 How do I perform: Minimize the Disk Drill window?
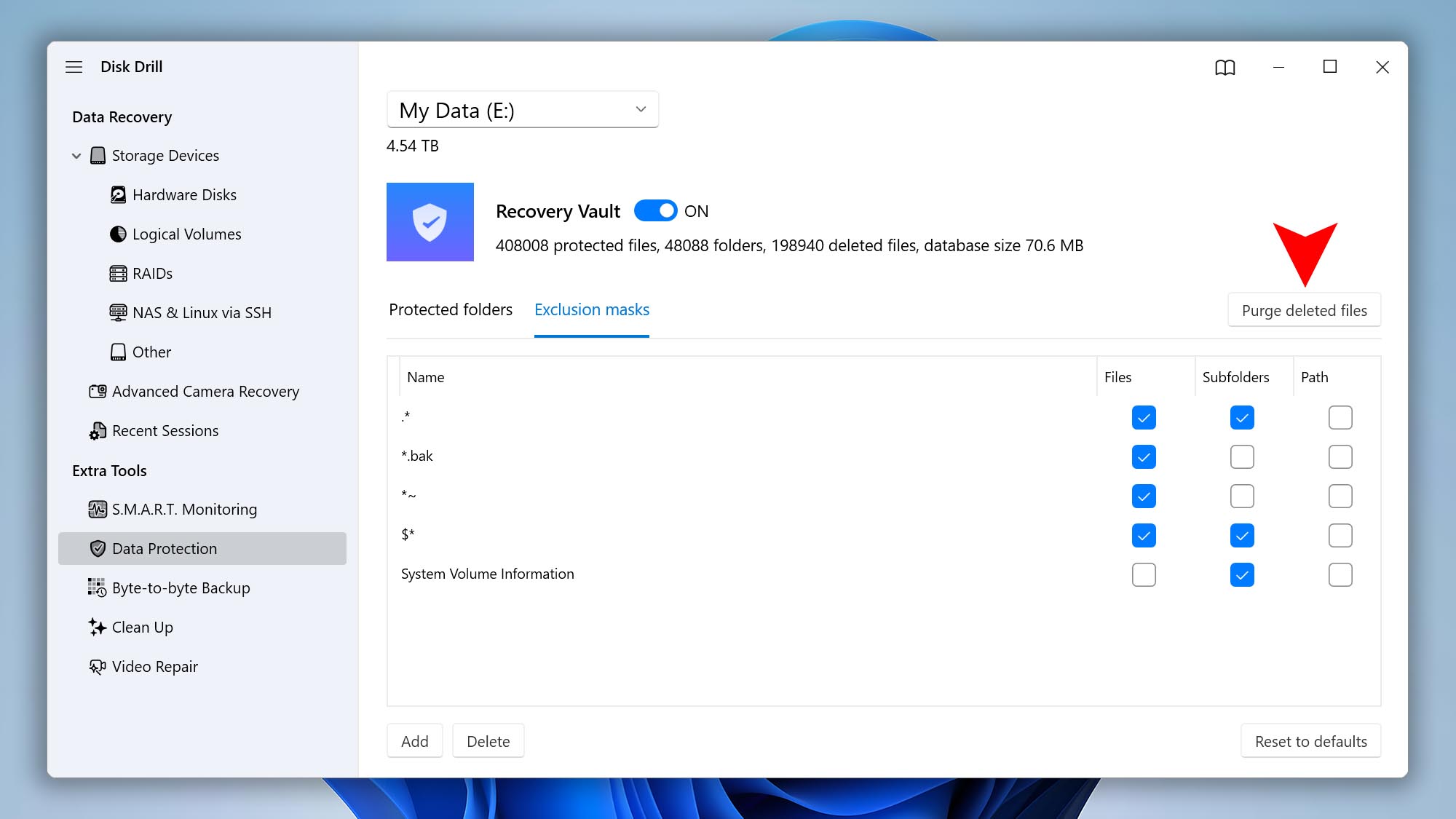pos(1278,67)
